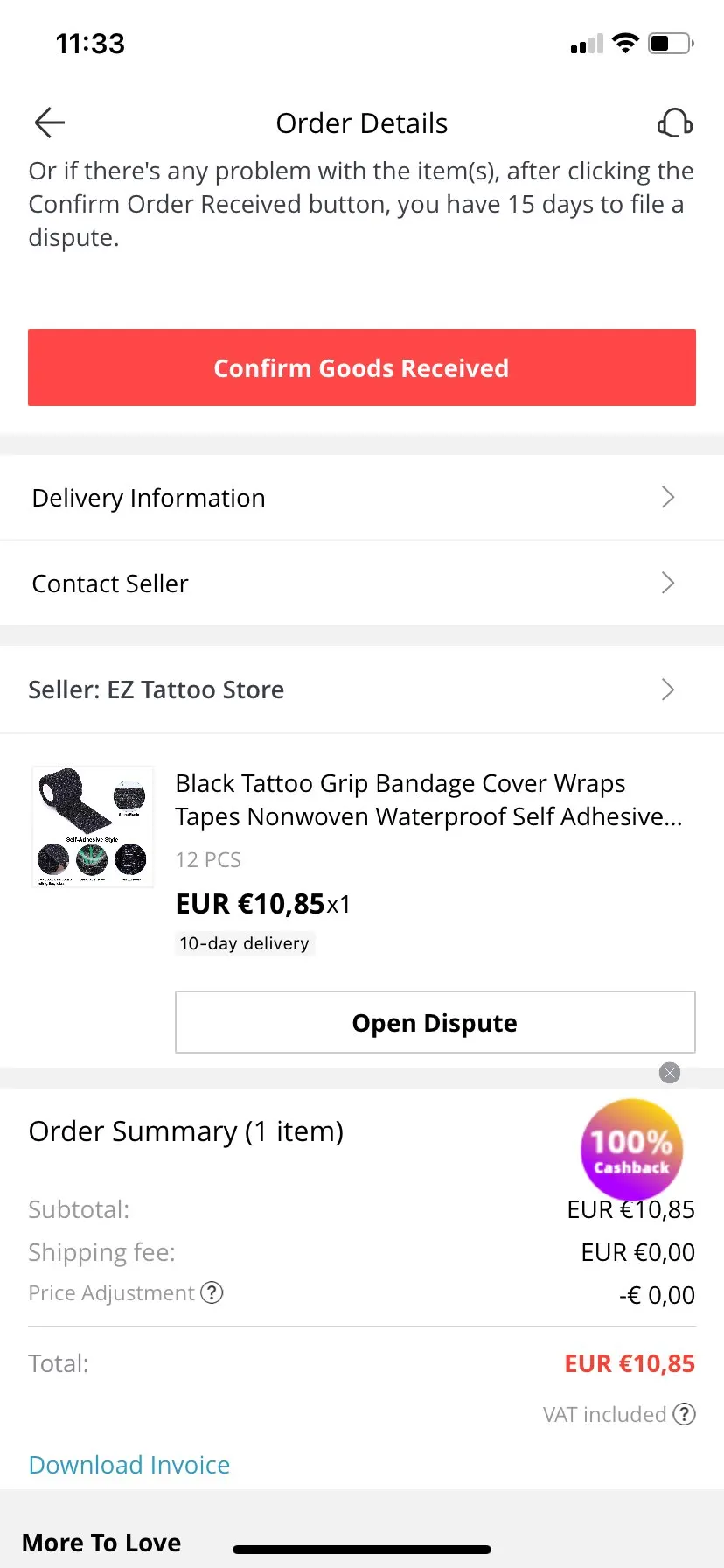
Task: Click Confirm Goods Received button
Action: click(x=362, y=367)
